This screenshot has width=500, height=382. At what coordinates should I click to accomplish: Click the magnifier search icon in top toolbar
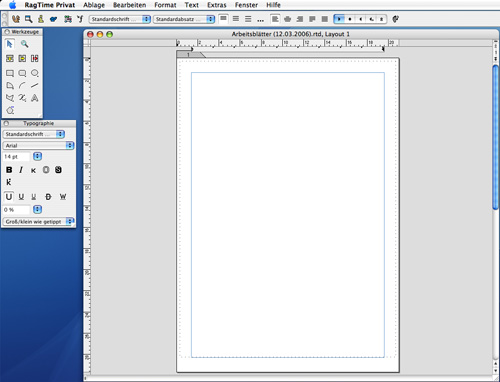click(x=28, y=19)
